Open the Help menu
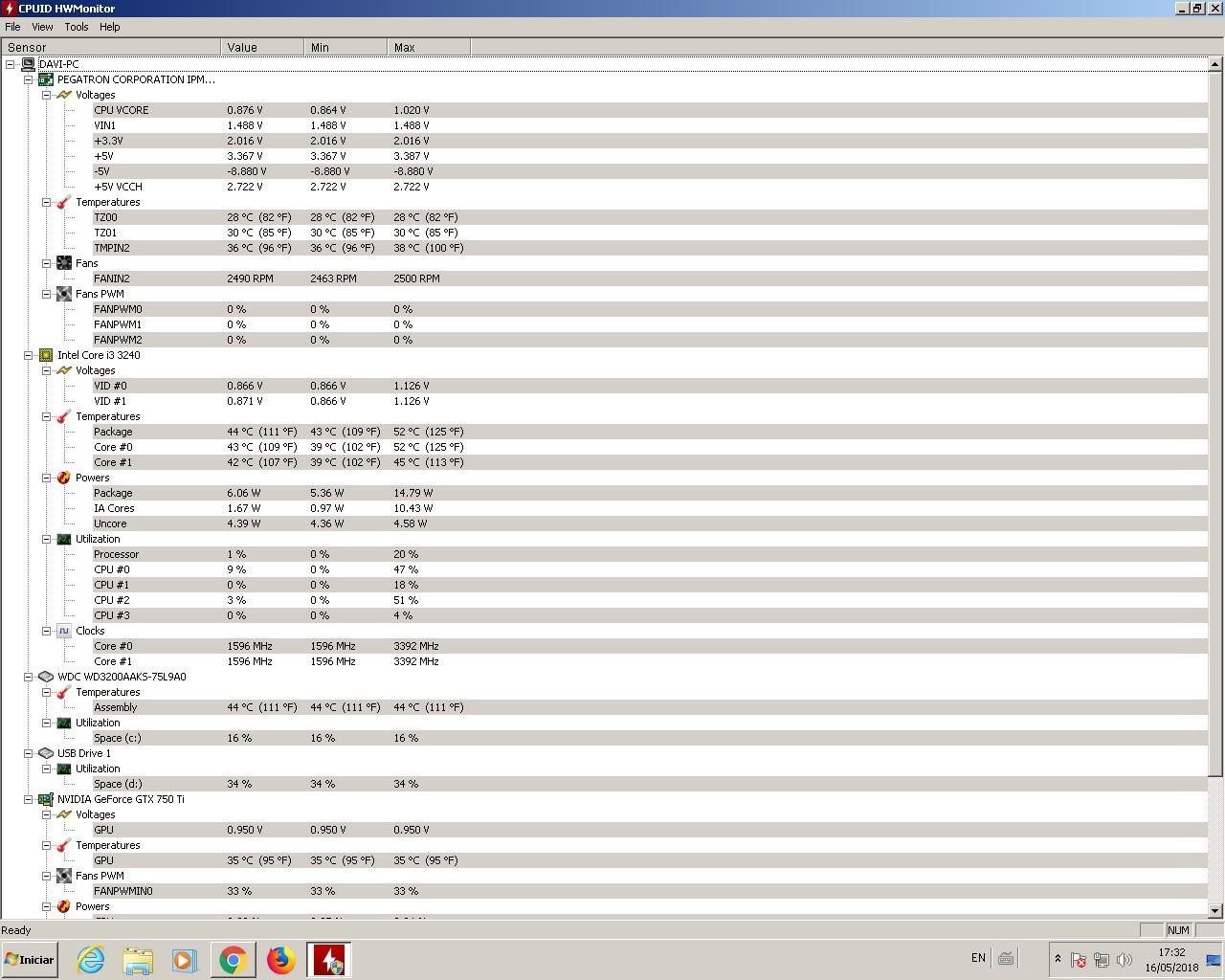Viewport: 1225px width, 980px height. (110, 27)
